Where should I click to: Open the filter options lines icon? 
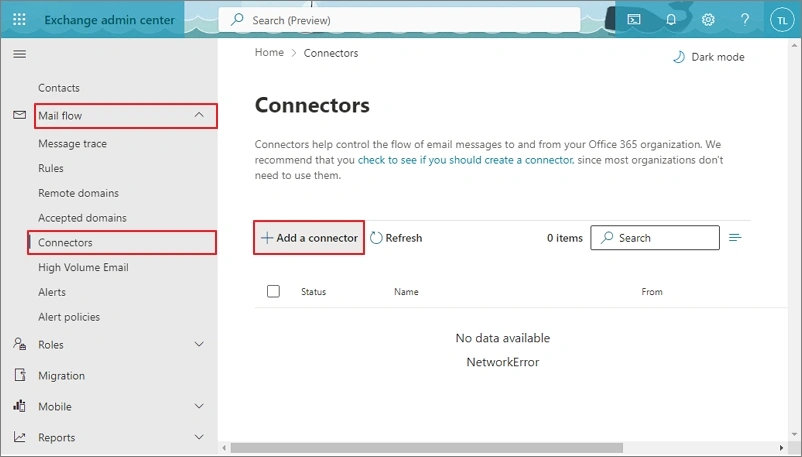click(735, 237)
